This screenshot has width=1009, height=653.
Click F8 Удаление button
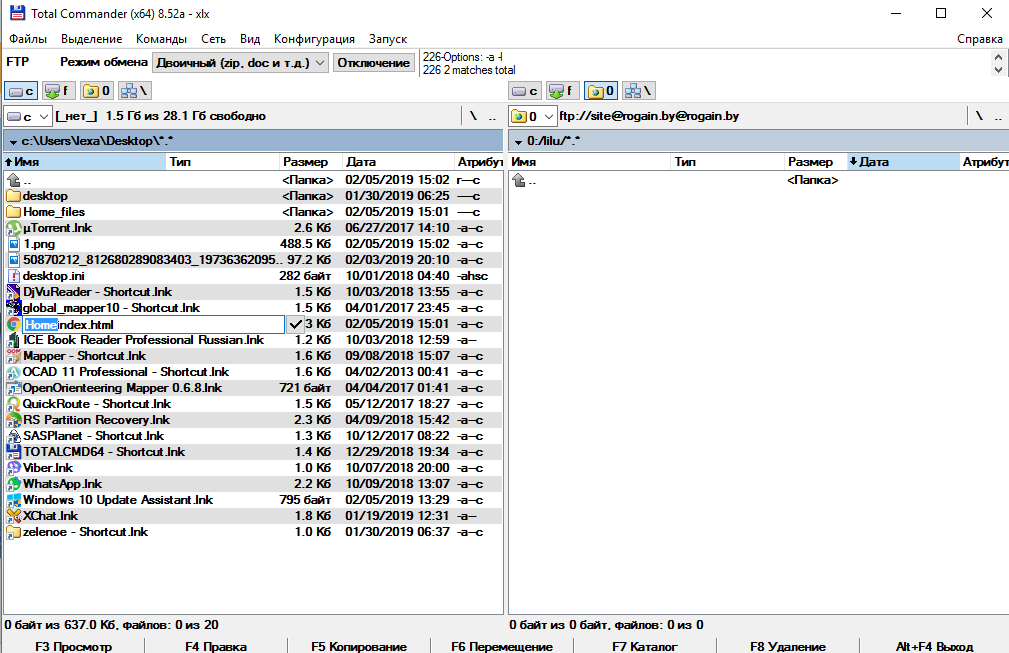(x=788, y=646)
